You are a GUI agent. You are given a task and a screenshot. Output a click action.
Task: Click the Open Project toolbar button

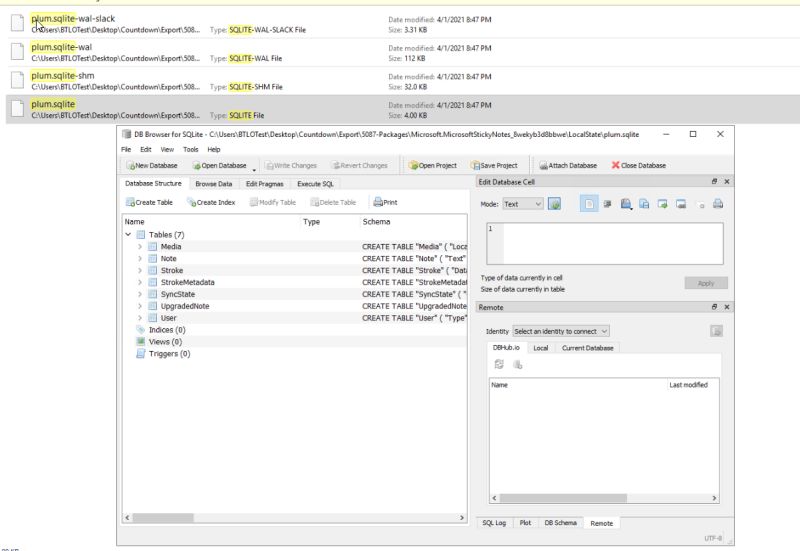point(433,165)
